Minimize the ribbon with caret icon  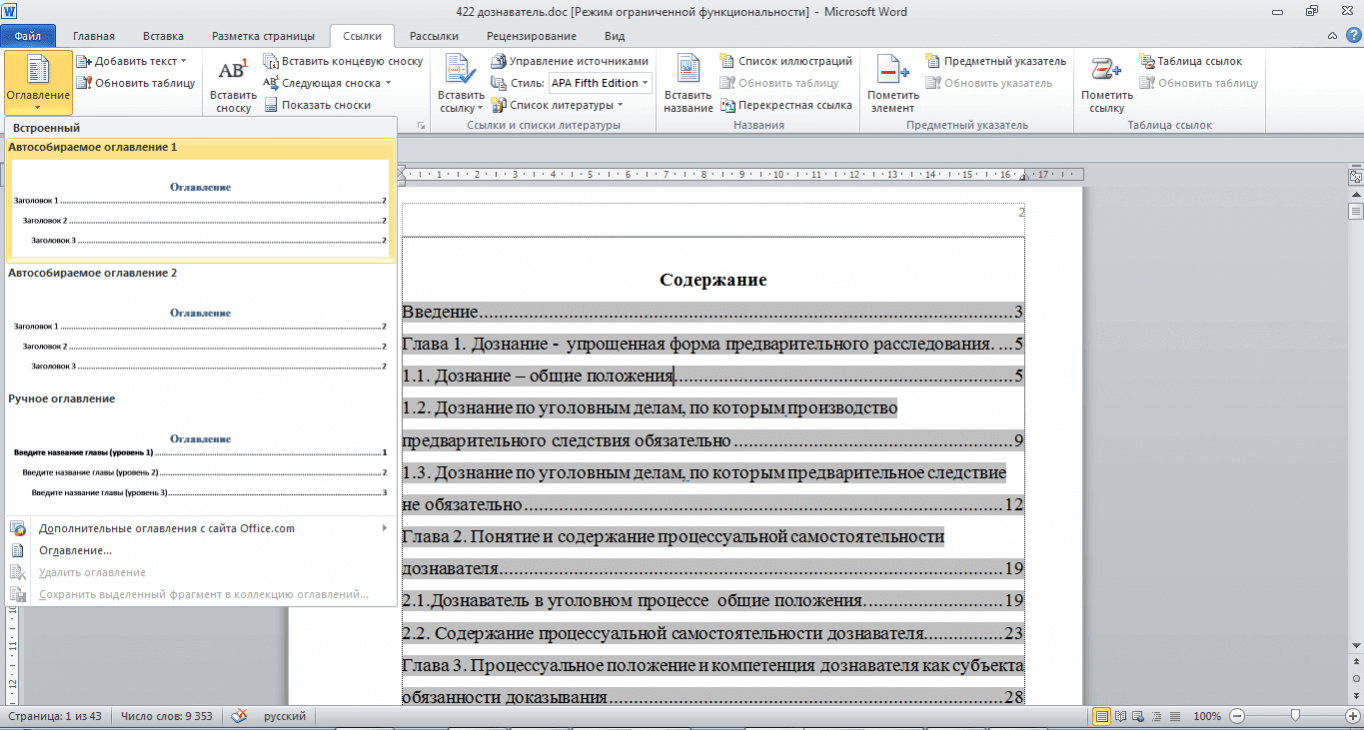1330,35
